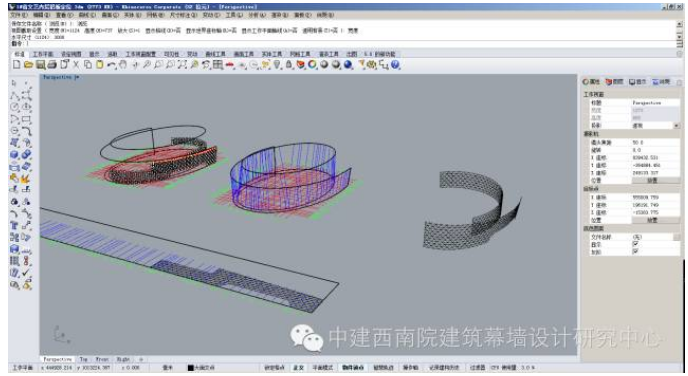Click the browse button beside 文件名称

(x=677, y=237)
